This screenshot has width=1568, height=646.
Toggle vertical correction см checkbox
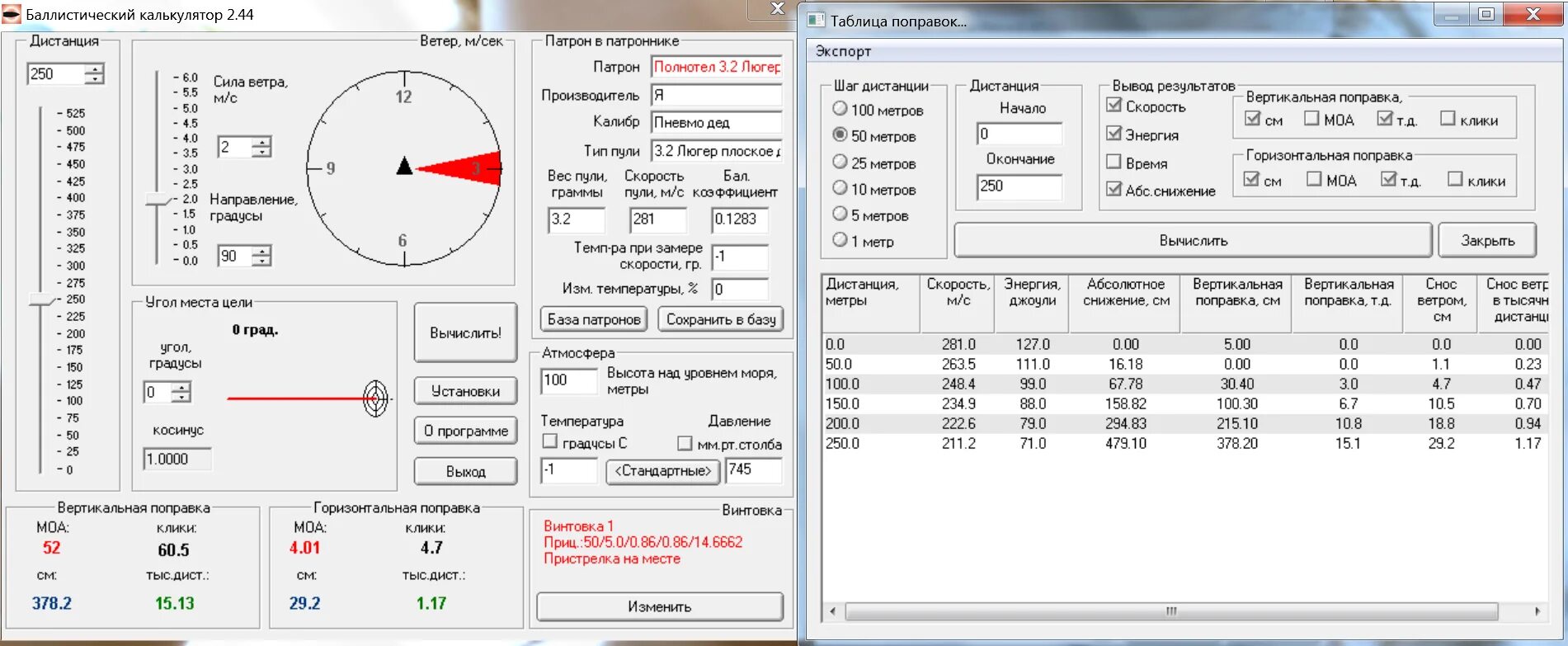coord(1252,119)
